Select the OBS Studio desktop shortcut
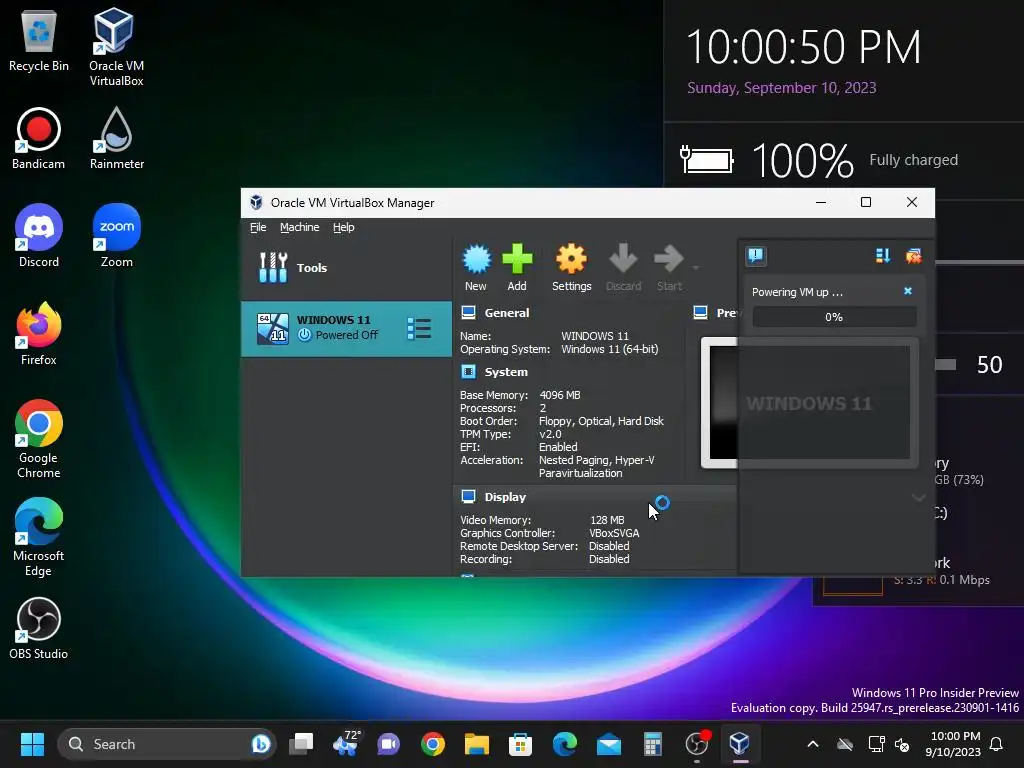The width and height of the screenshot is (1024, 768). (x=39, y=629)
